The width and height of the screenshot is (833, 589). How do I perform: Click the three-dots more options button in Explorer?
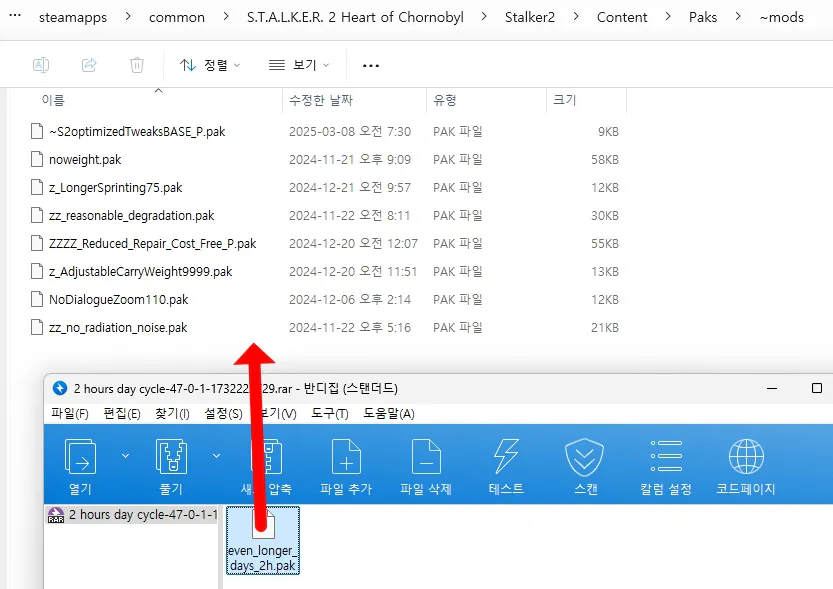(371, 65)
